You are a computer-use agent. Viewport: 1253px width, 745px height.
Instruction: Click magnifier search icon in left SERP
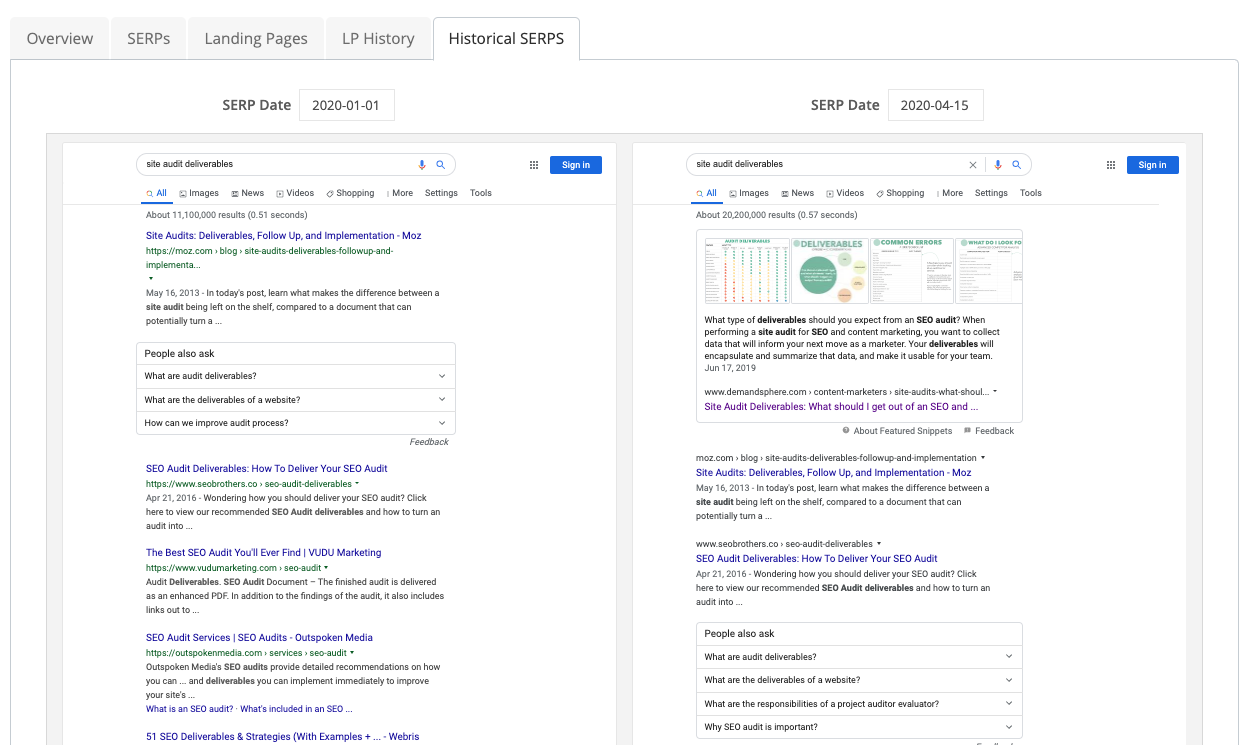click(x=440, y=165)
